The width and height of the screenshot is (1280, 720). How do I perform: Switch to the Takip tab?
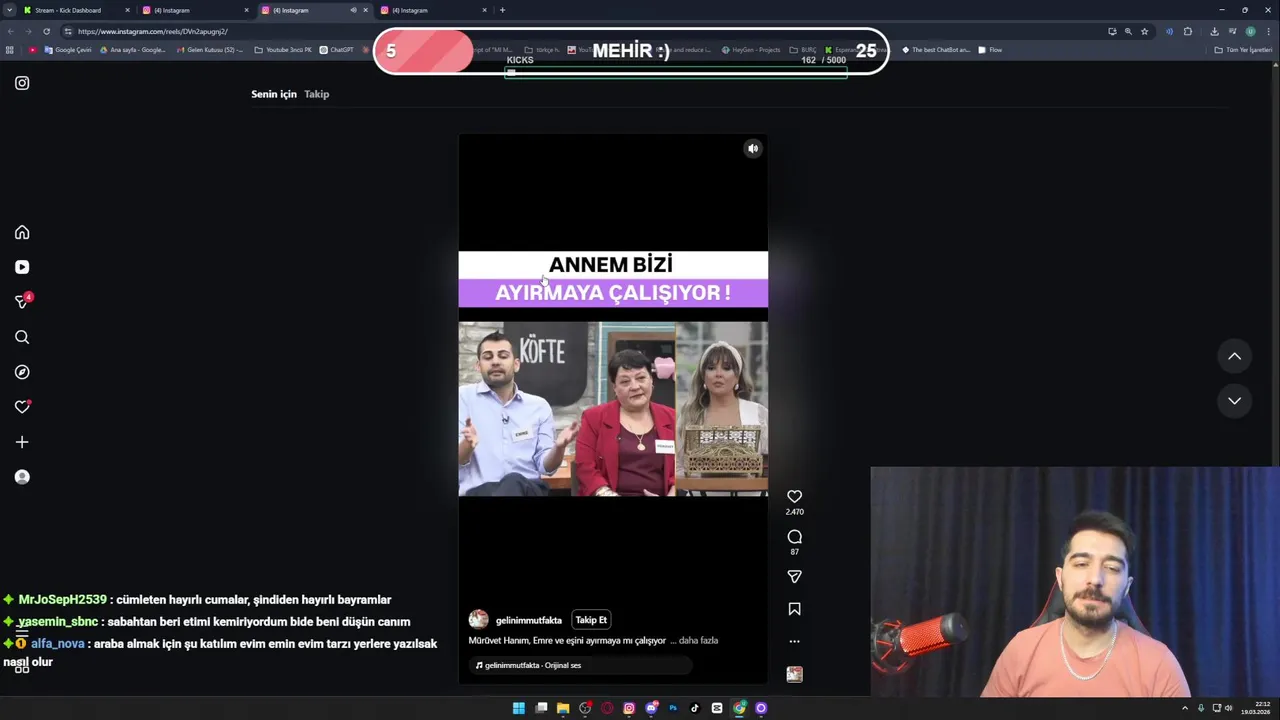pos(316,94)
